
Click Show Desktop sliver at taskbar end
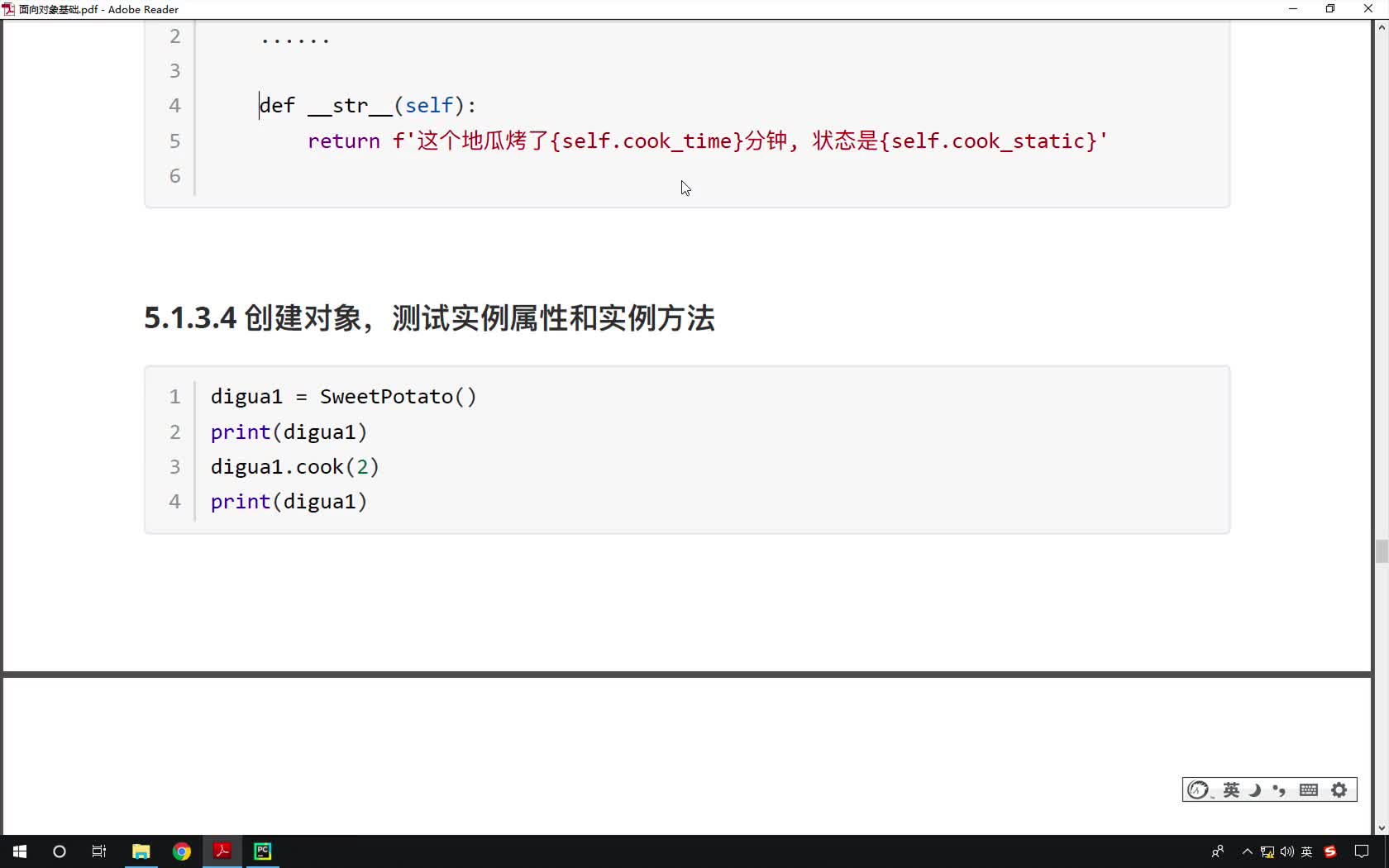click(1387, 851)
